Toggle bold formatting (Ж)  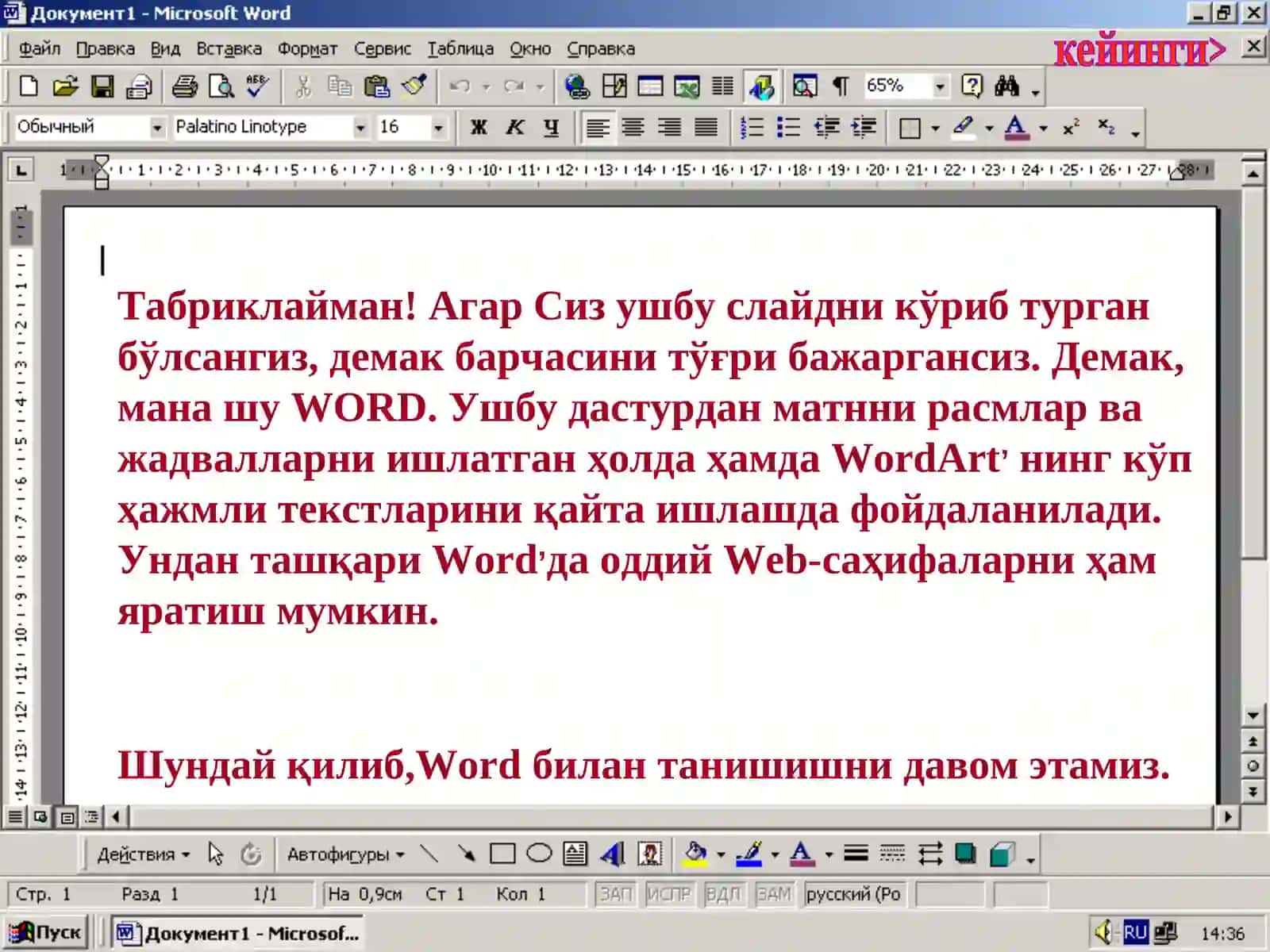point(479,127)
